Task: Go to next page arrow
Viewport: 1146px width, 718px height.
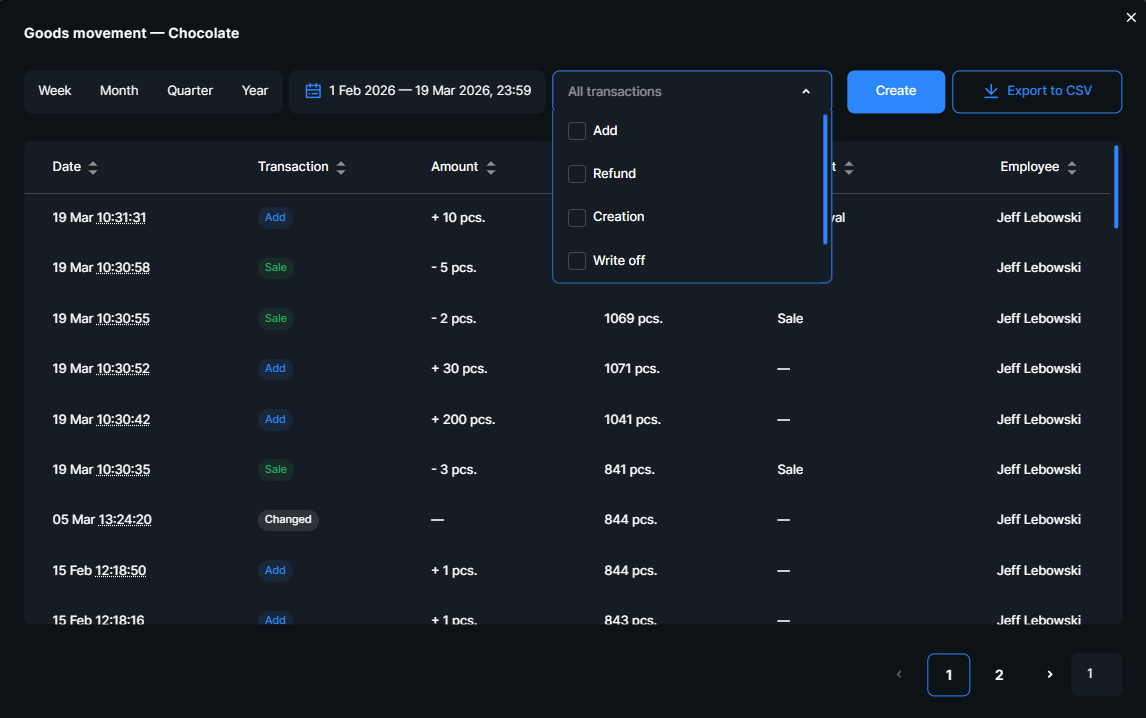Action: click(x=1050, y=674)
